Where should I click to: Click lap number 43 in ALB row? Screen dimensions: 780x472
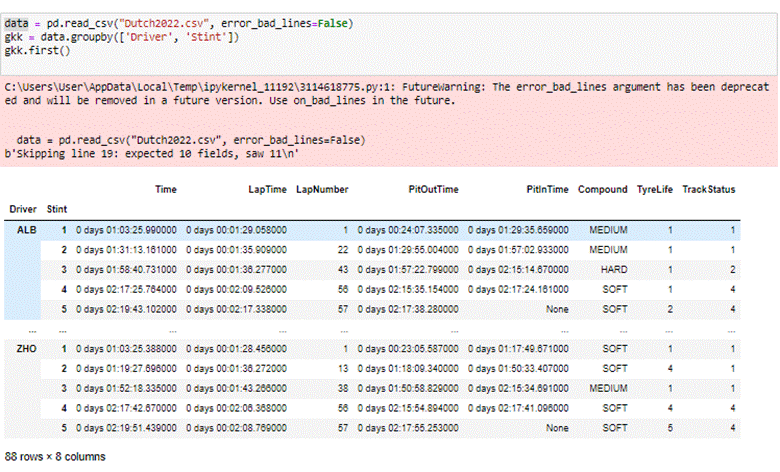[x=343, y=270]
